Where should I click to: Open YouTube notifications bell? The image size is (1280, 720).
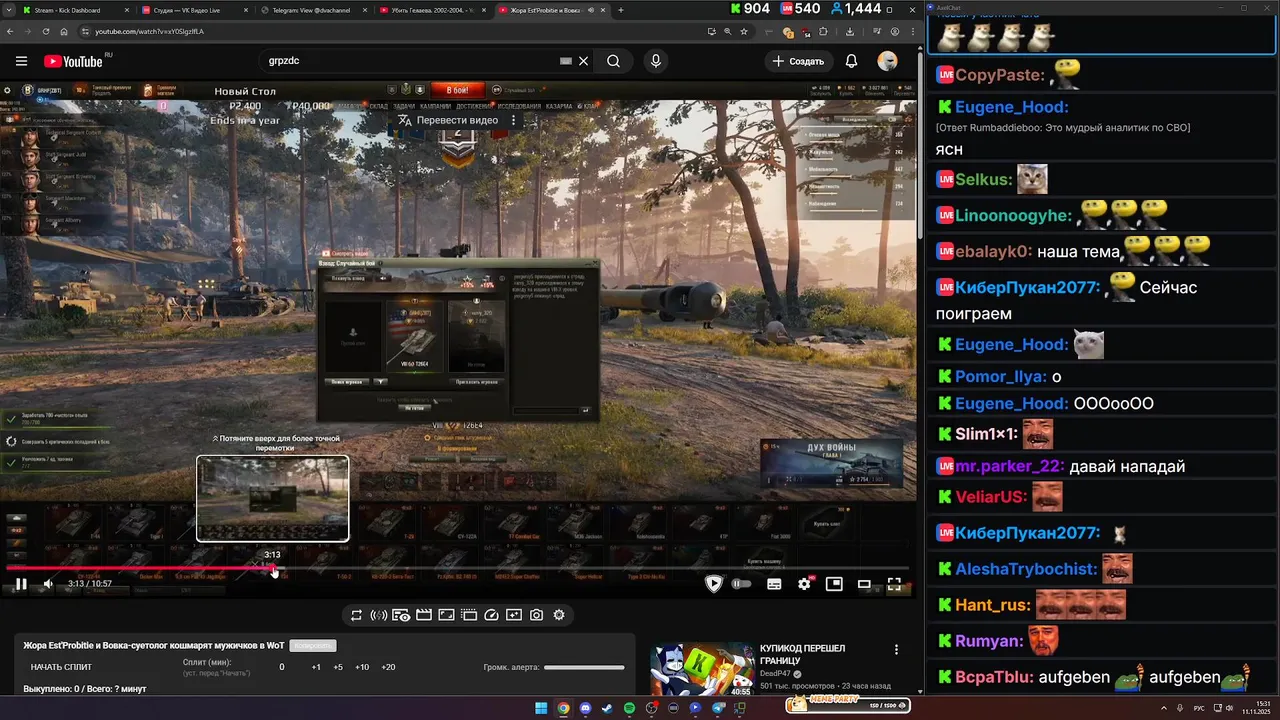[851, 61]
